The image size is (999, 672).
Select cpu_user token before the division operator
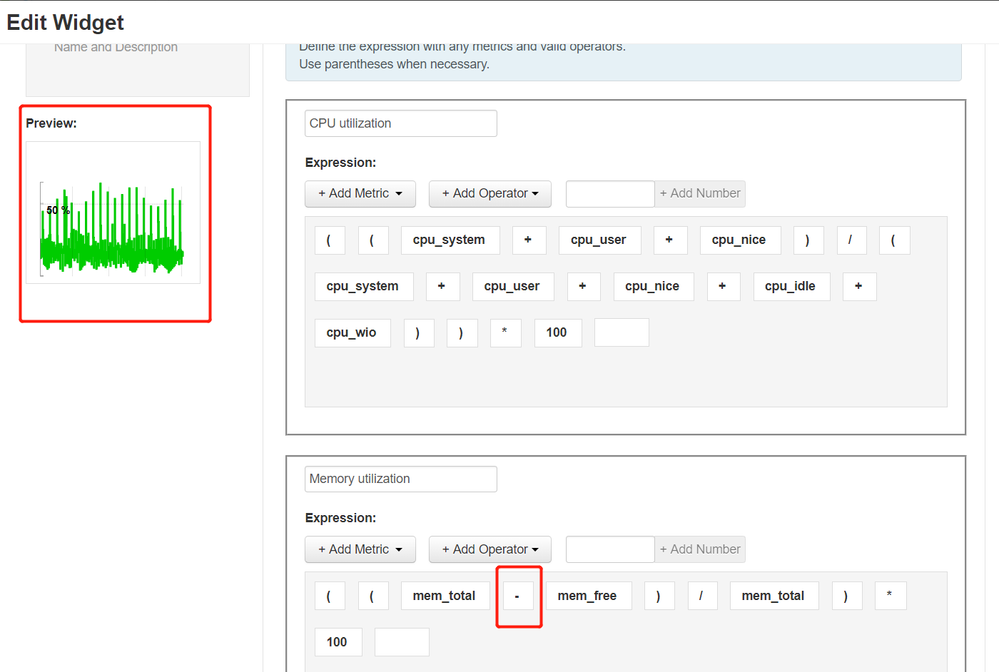(600, 240)
